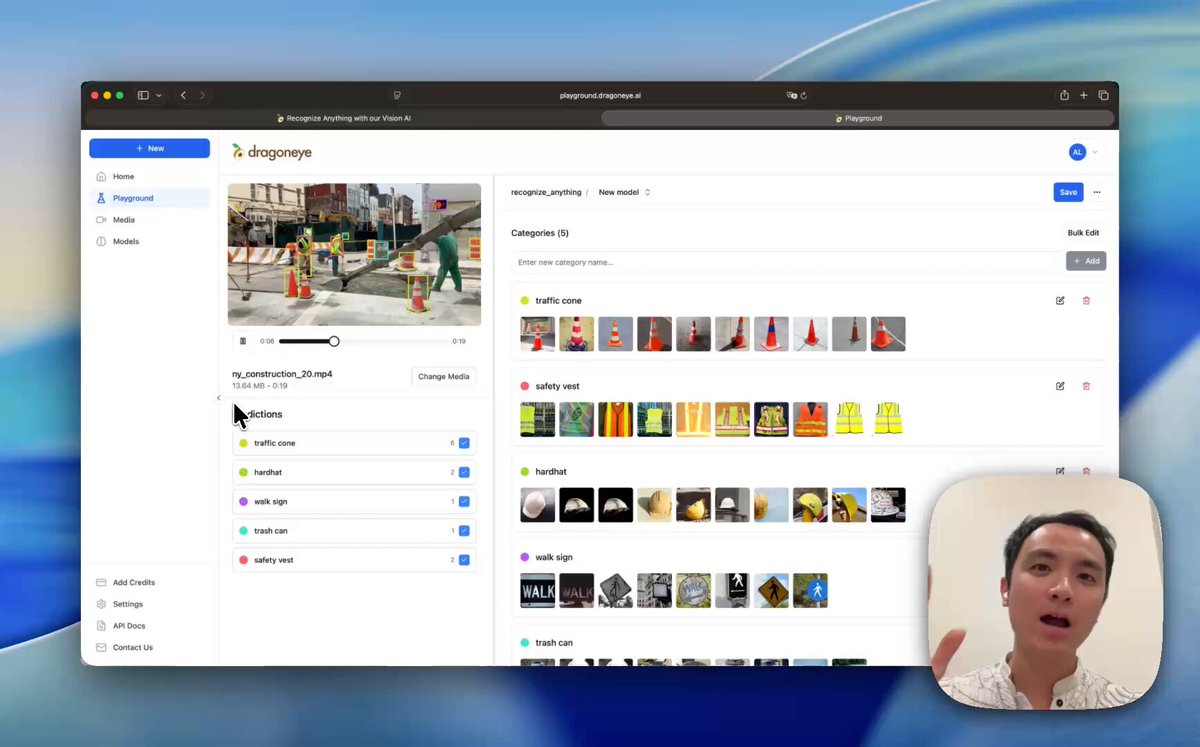Switch to the Playground tab
Viewport: 1200px width, 747px height.
point(858,118)
